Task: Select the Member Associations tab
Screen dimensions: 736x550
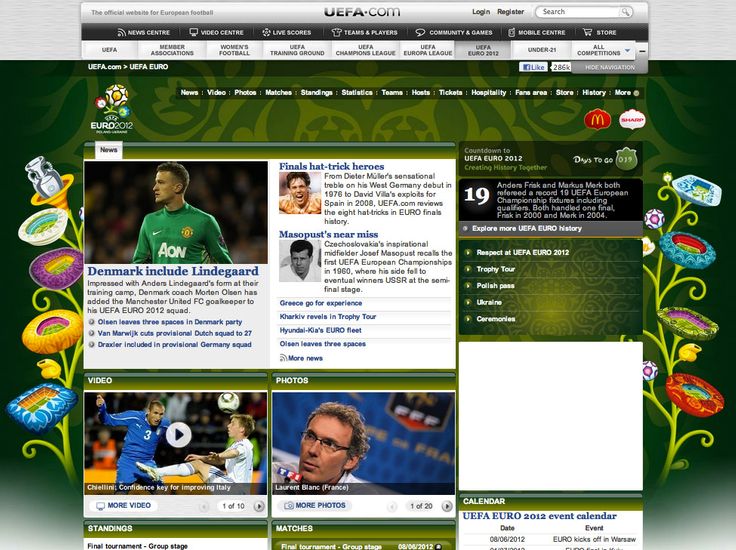Action: point(172,50)
